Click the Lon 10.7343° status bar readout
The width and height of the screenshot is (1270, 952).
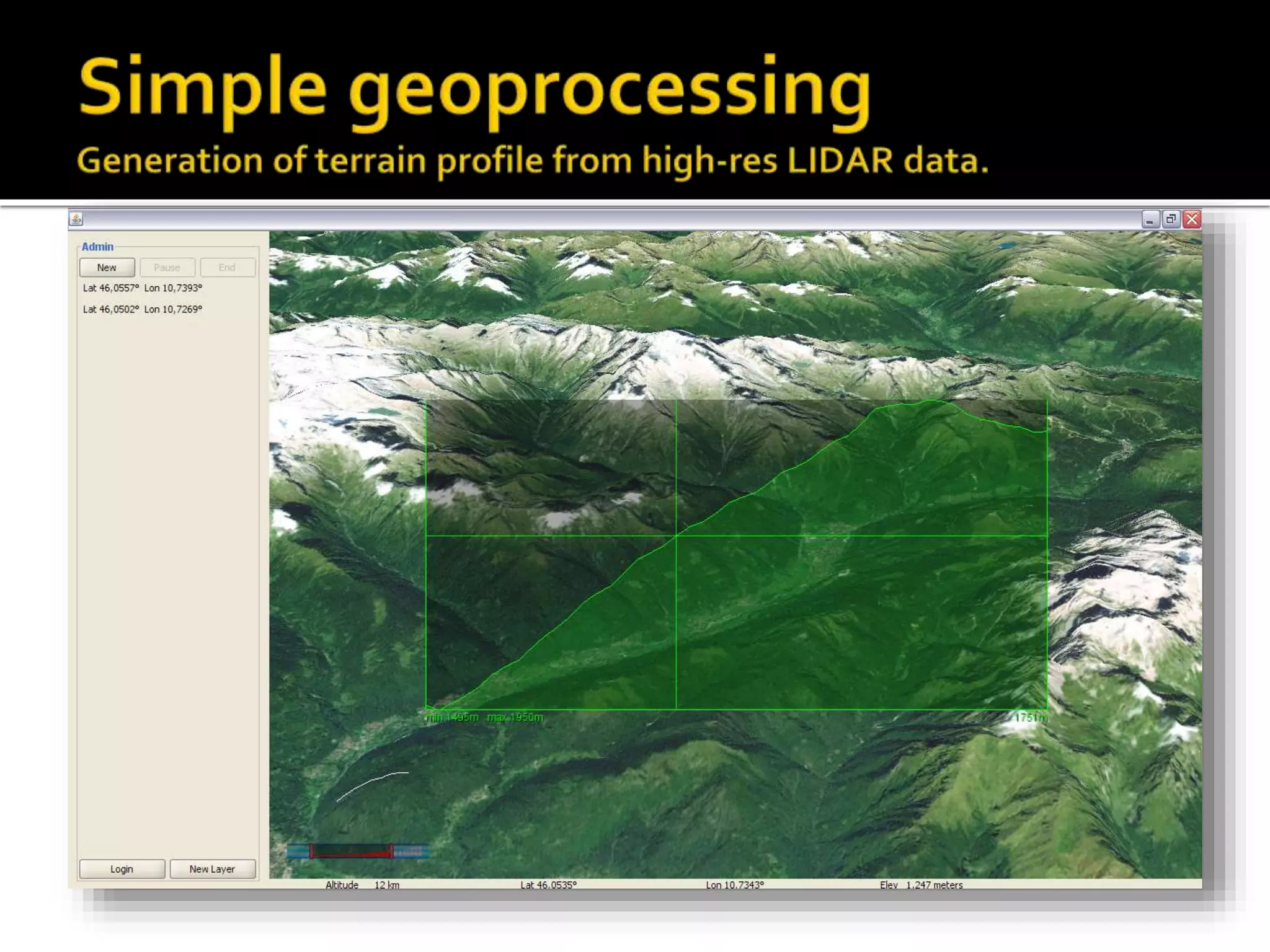pyautogui.click(x=735, y=884)
